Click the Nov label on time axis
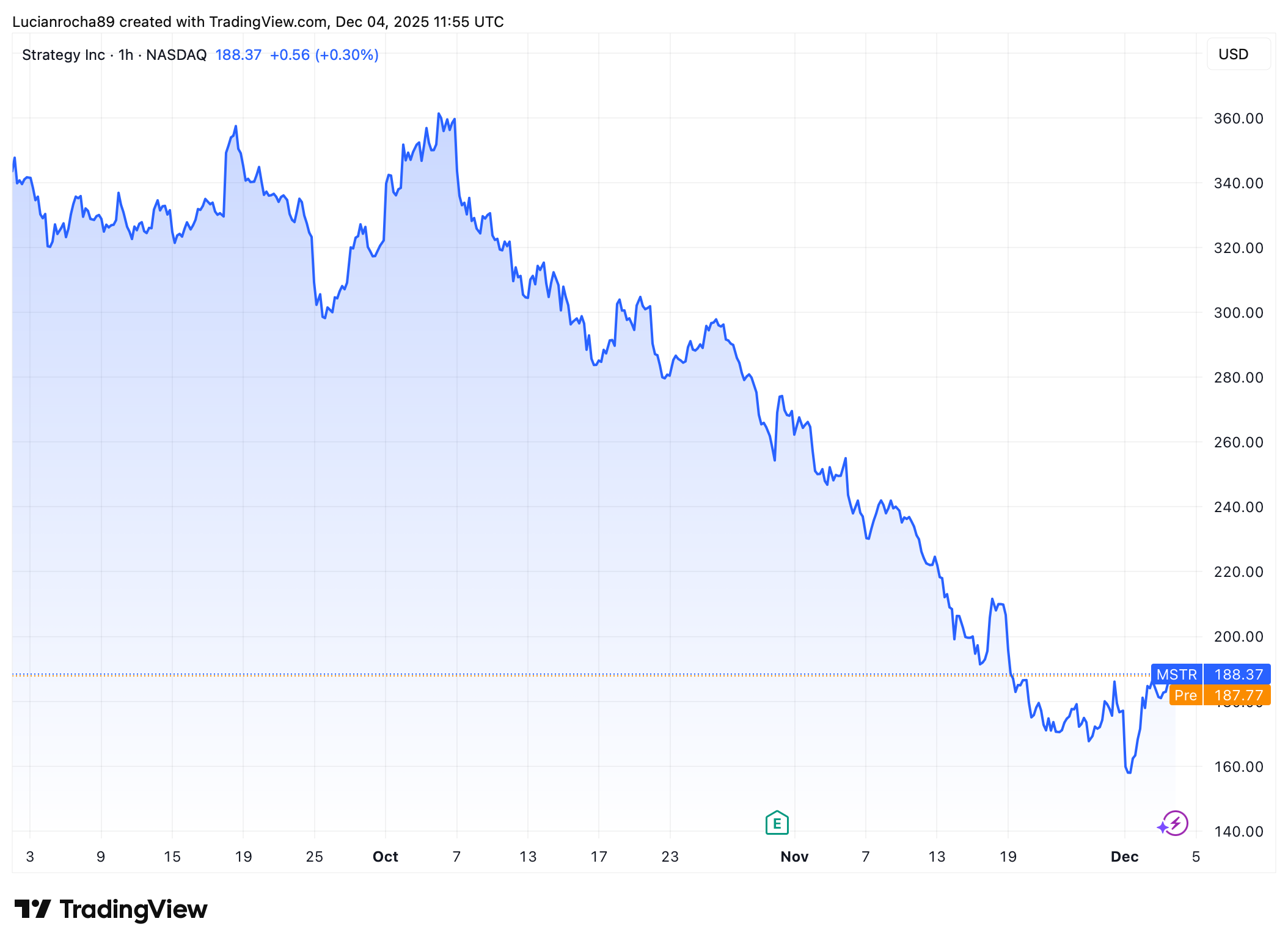The width and height of the screenshot is (1288, 946). [794, 857]
